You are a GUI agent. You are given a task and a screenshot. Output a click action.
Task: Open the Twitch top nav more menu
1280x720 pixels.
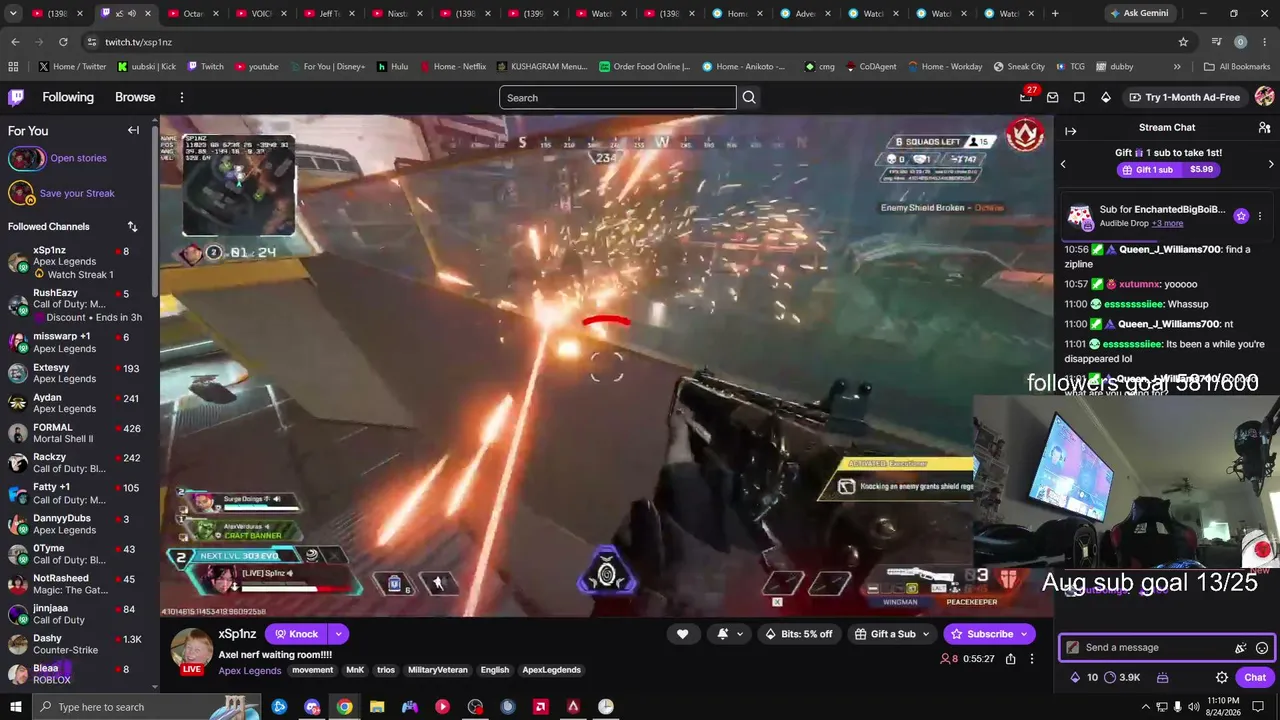182,97
